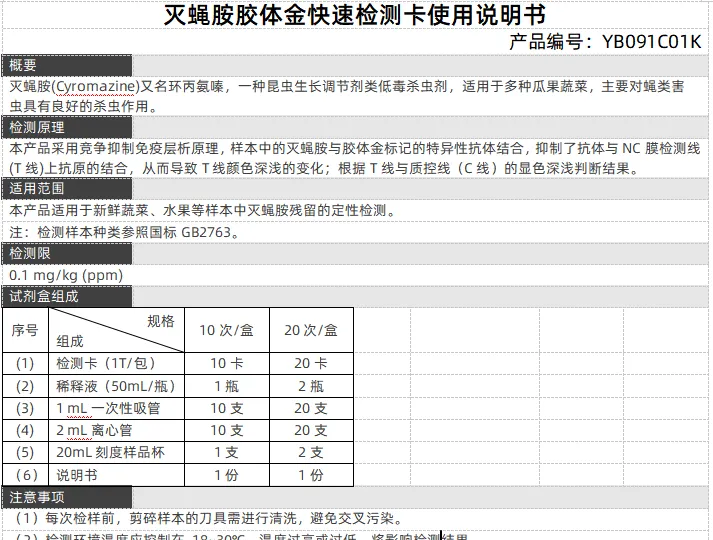Click the 10 卡 cell

pyautogui.click(x=226, y=364)
